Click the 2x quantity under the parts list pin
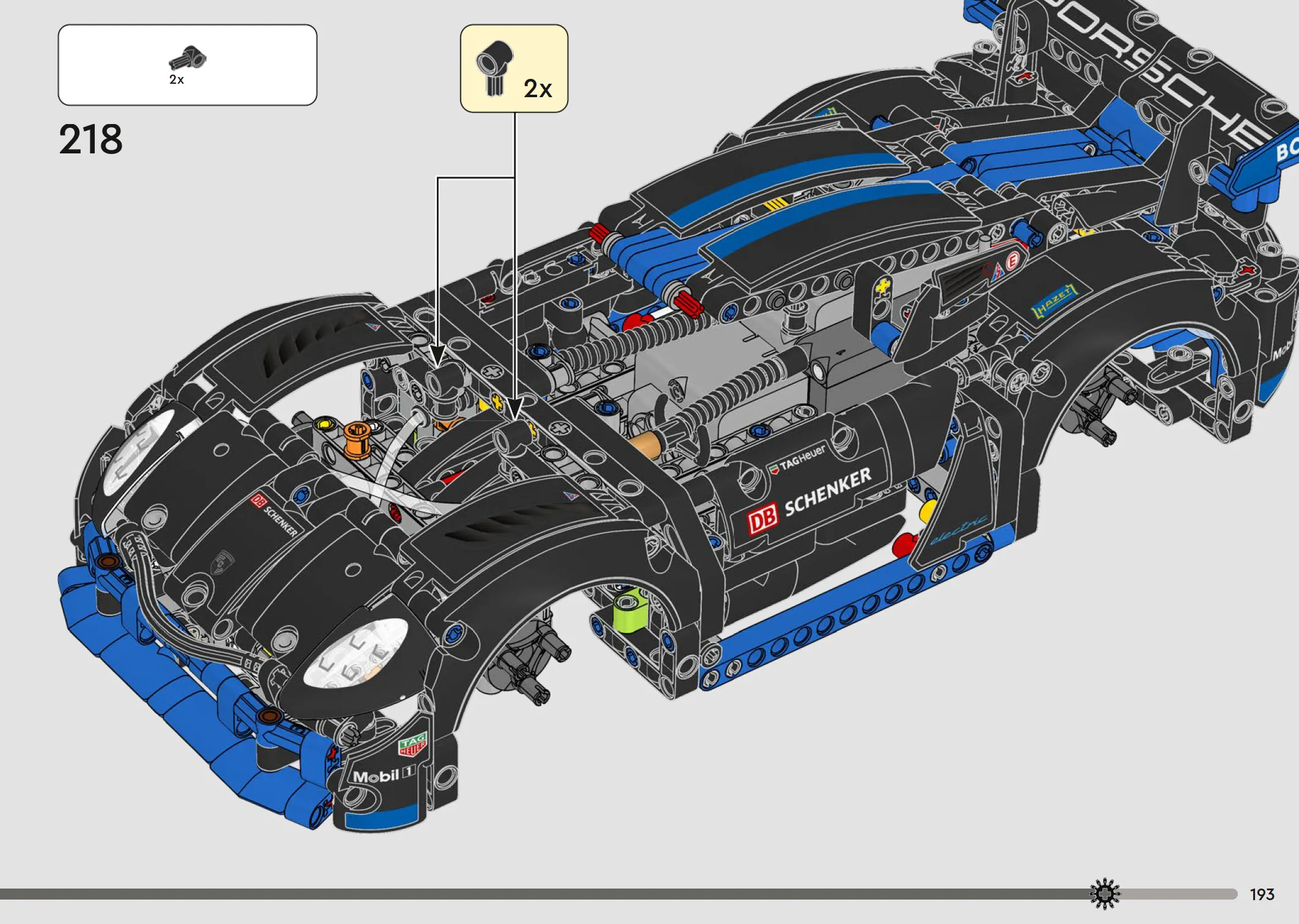Image resolution: width=1299 pixels, height=924 pixels. pyautogui.click(x=177, y=79)
